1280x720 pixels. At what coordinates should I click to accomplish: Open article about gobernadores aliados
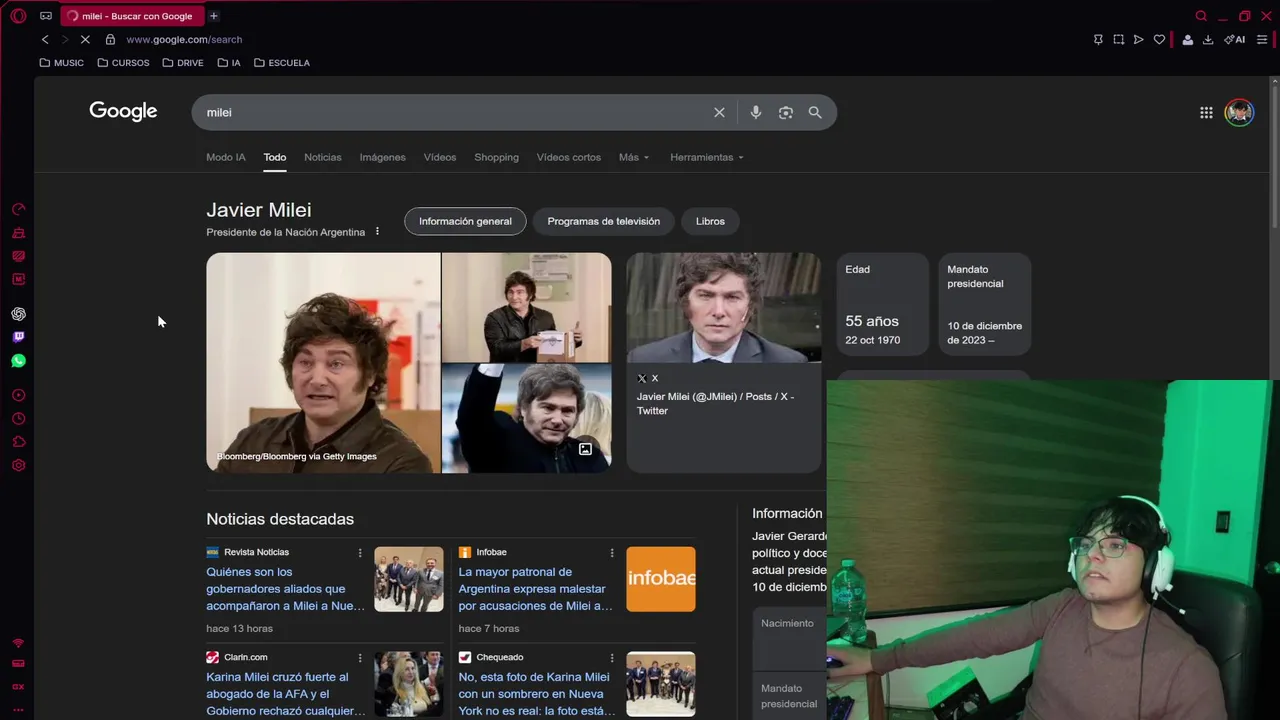(285, 589)
